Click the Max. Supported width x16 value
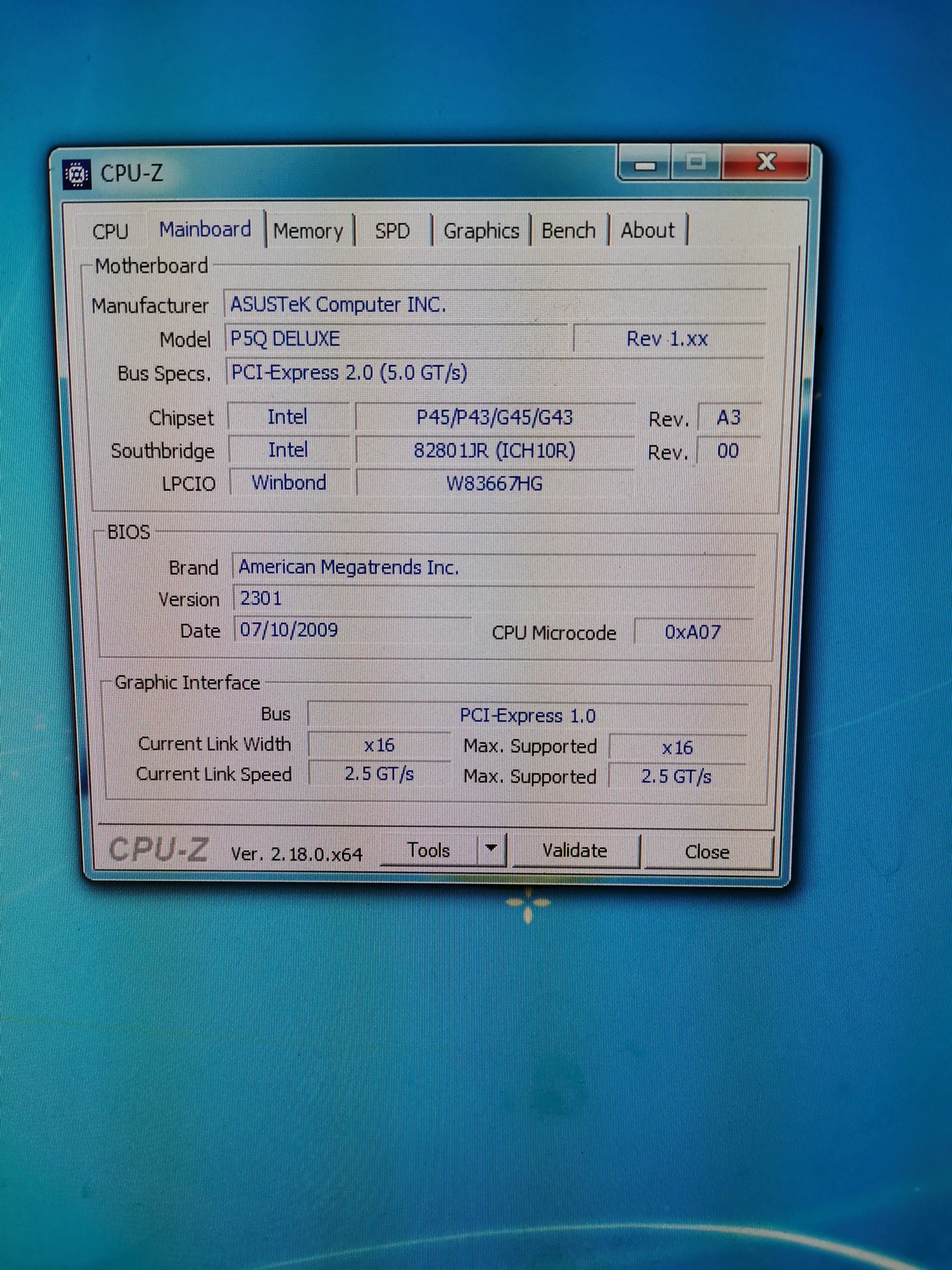Screen dimensions: 952x1270 (677, 747)
